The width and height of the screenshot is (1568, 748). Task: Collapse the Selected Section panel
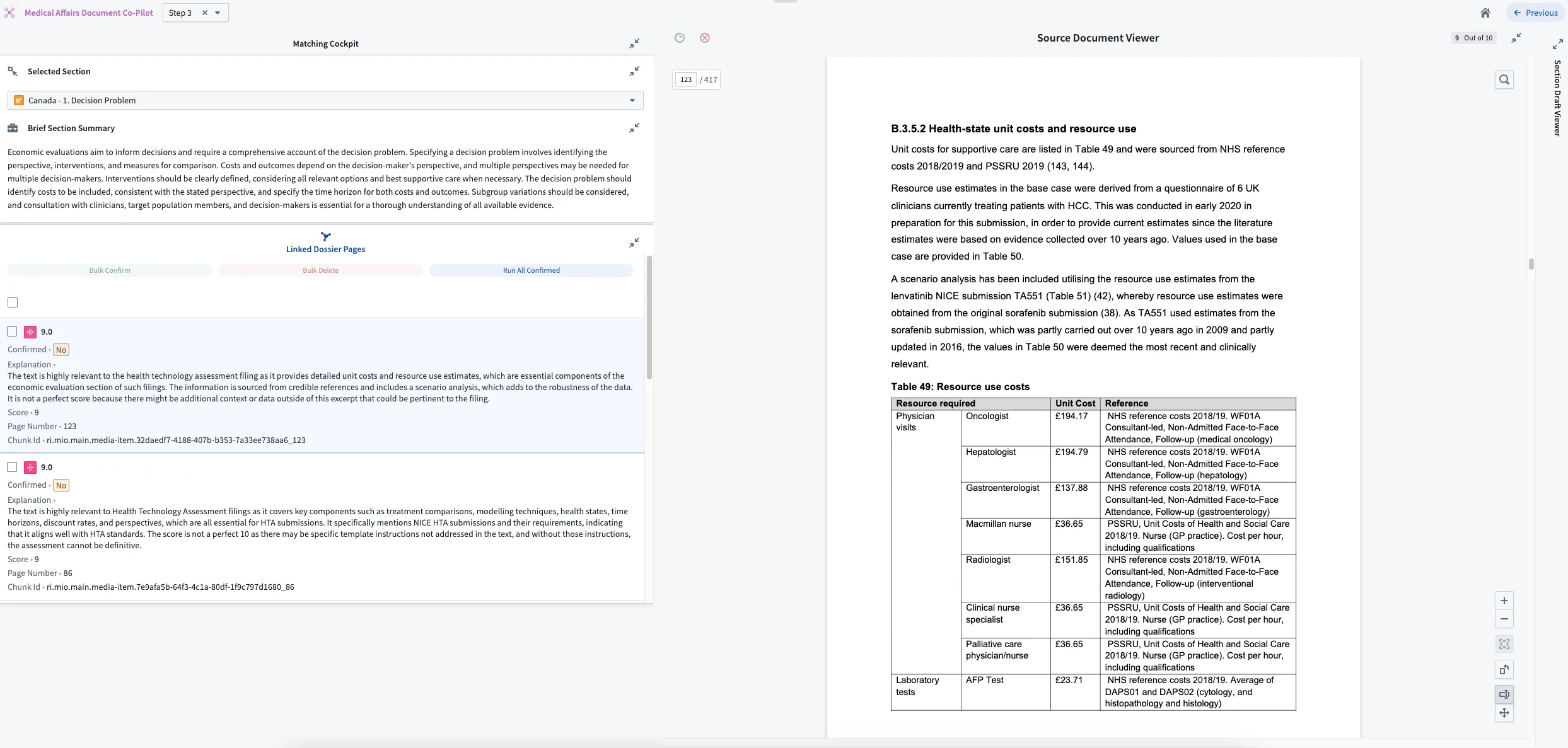point(634,71)
